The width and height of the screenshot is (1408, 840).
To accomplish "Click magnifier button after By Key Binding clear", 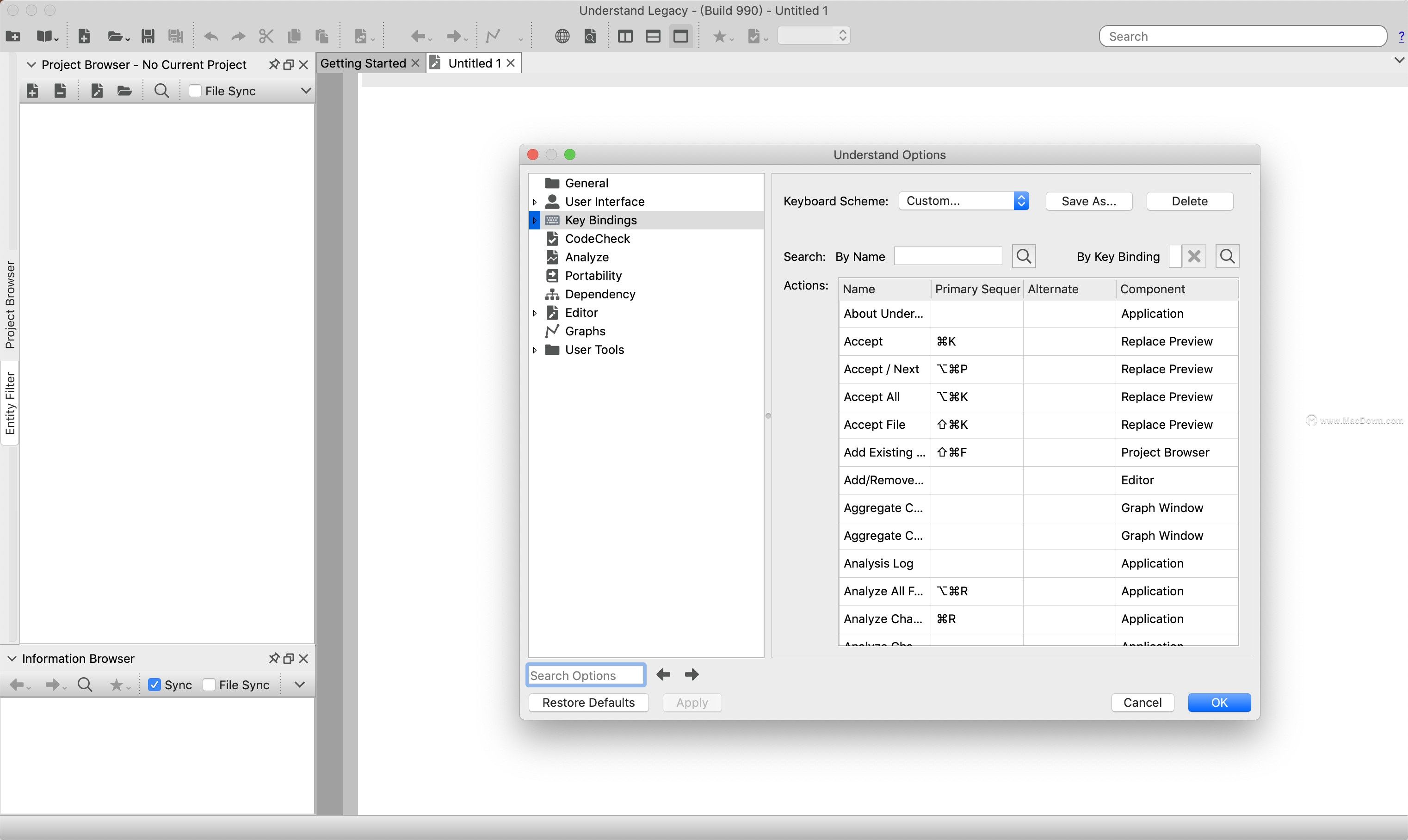I will (1227, 256).
